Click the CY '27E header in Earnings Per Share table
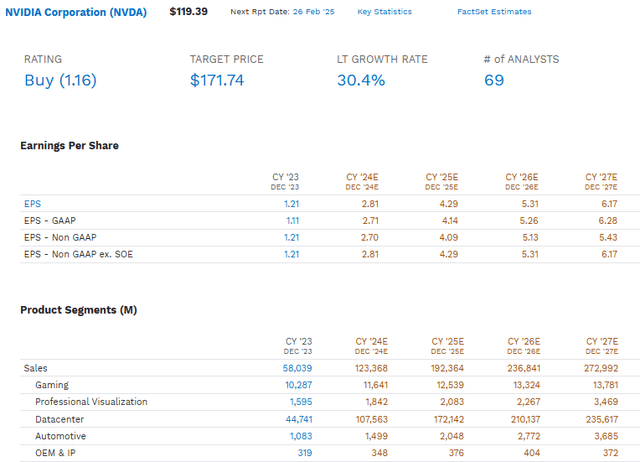Viewport: 640px width, 462px height. click(x=601, y=181)
